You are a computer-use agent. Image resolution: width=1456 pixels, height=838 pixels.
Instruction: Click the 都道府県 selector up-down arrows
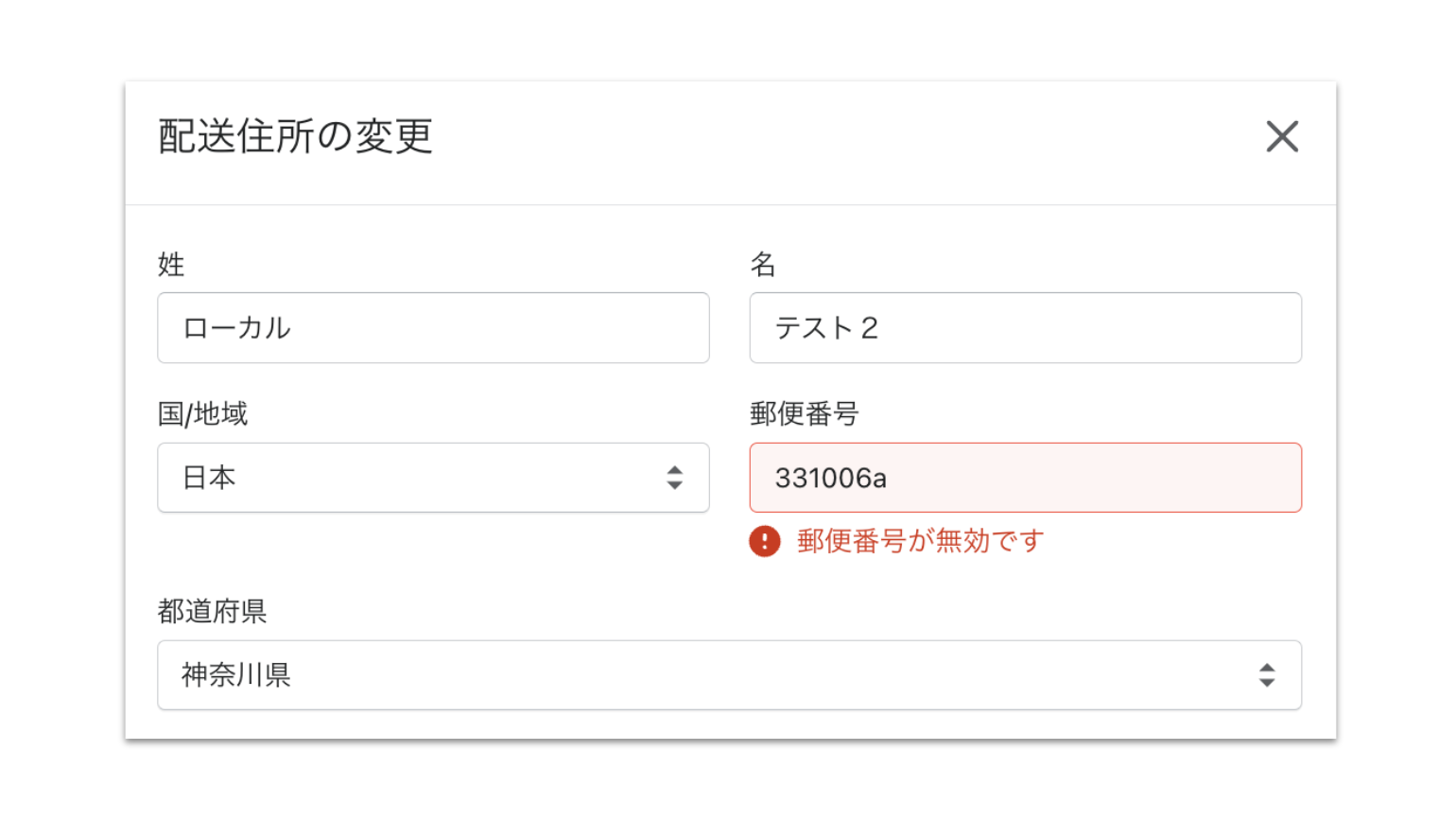point(1267,675)
